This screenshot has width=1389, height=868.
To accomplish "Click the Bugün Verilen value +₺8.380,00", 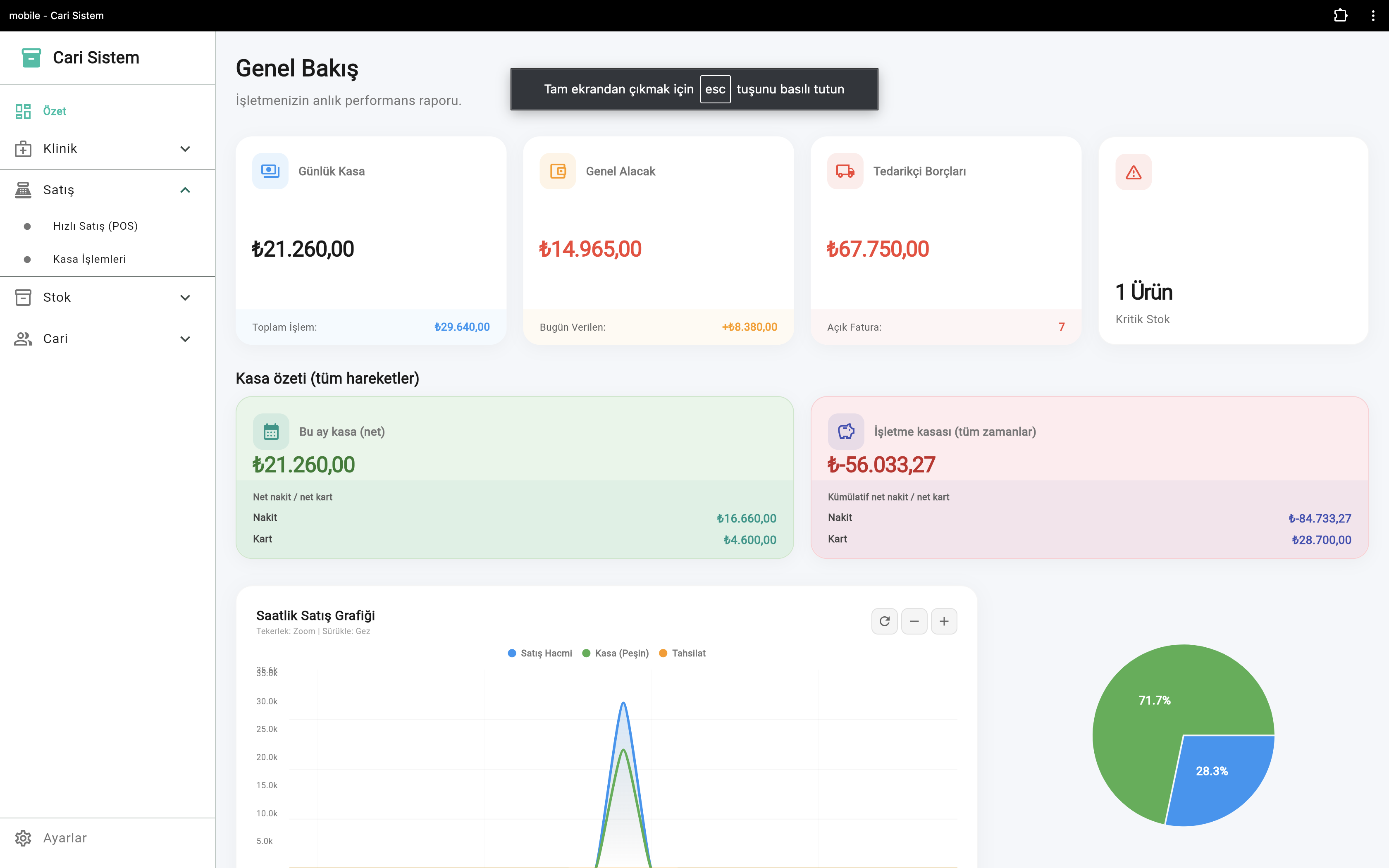I will pos(749,327).
